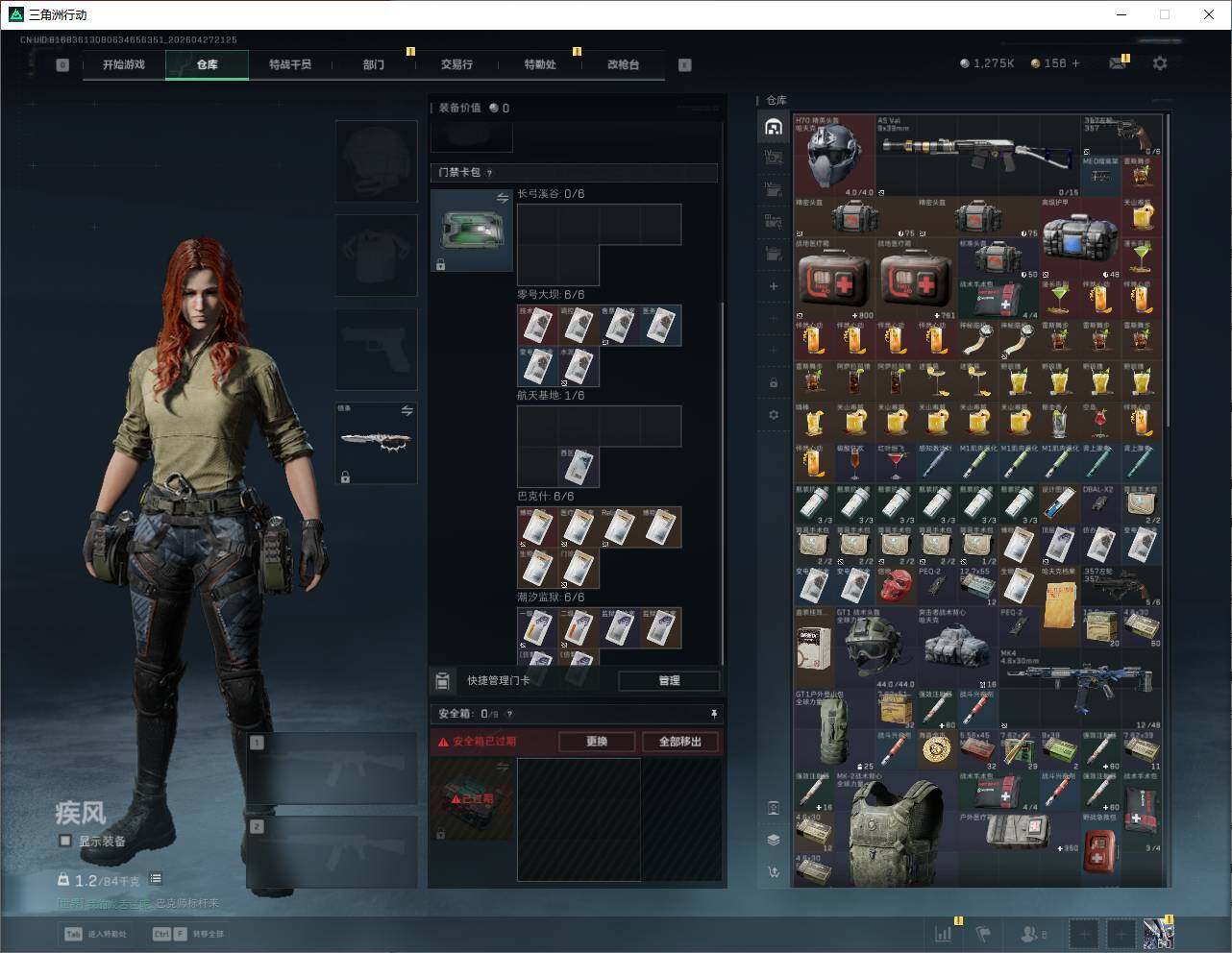Select the gold coin item
Image resolution: width=1232 pixels, height=953 pixels.
[936, 750]
